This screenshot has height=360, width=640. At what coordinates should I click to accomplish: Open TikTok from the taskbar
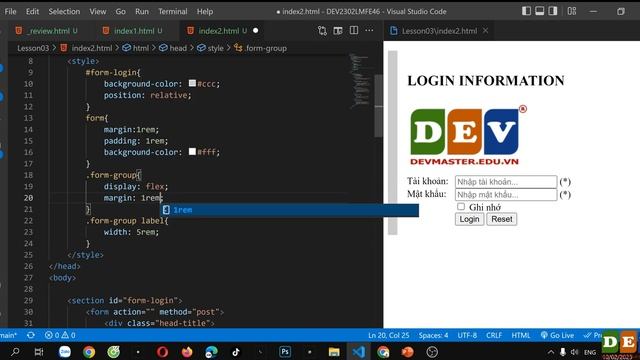236,351
